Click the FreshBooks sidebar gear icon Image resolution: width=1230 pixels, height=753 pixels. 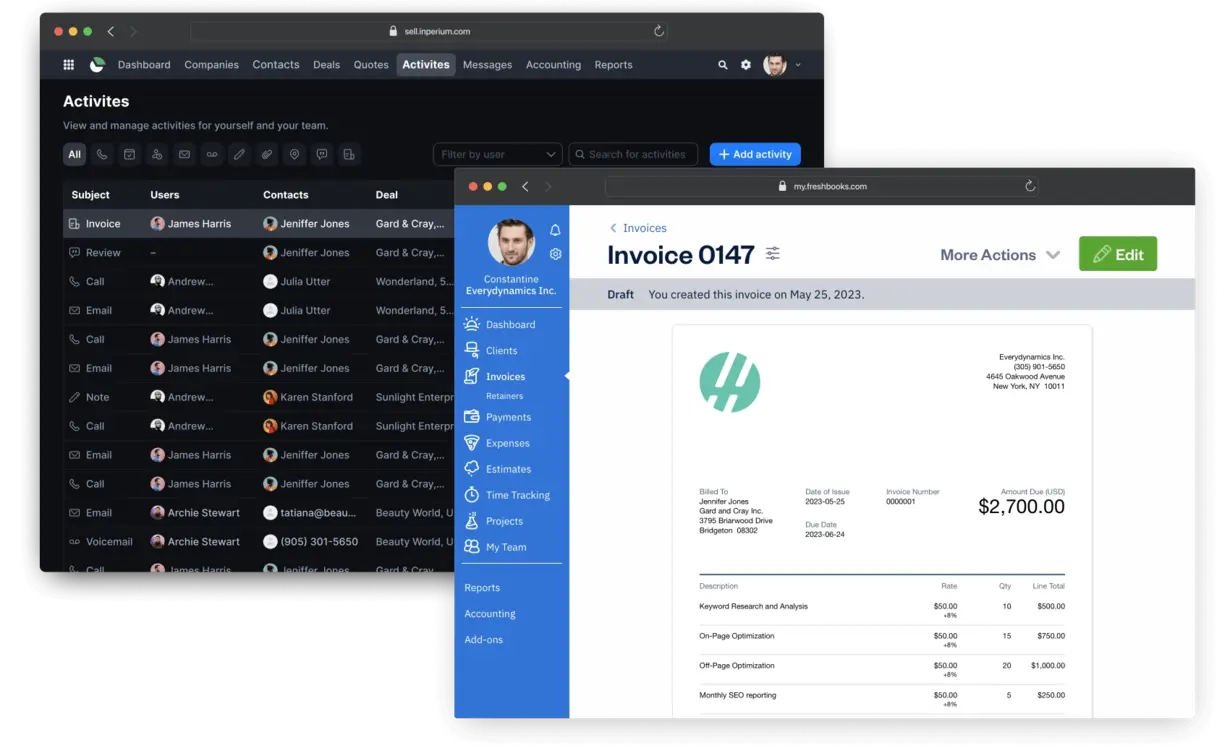555,254
